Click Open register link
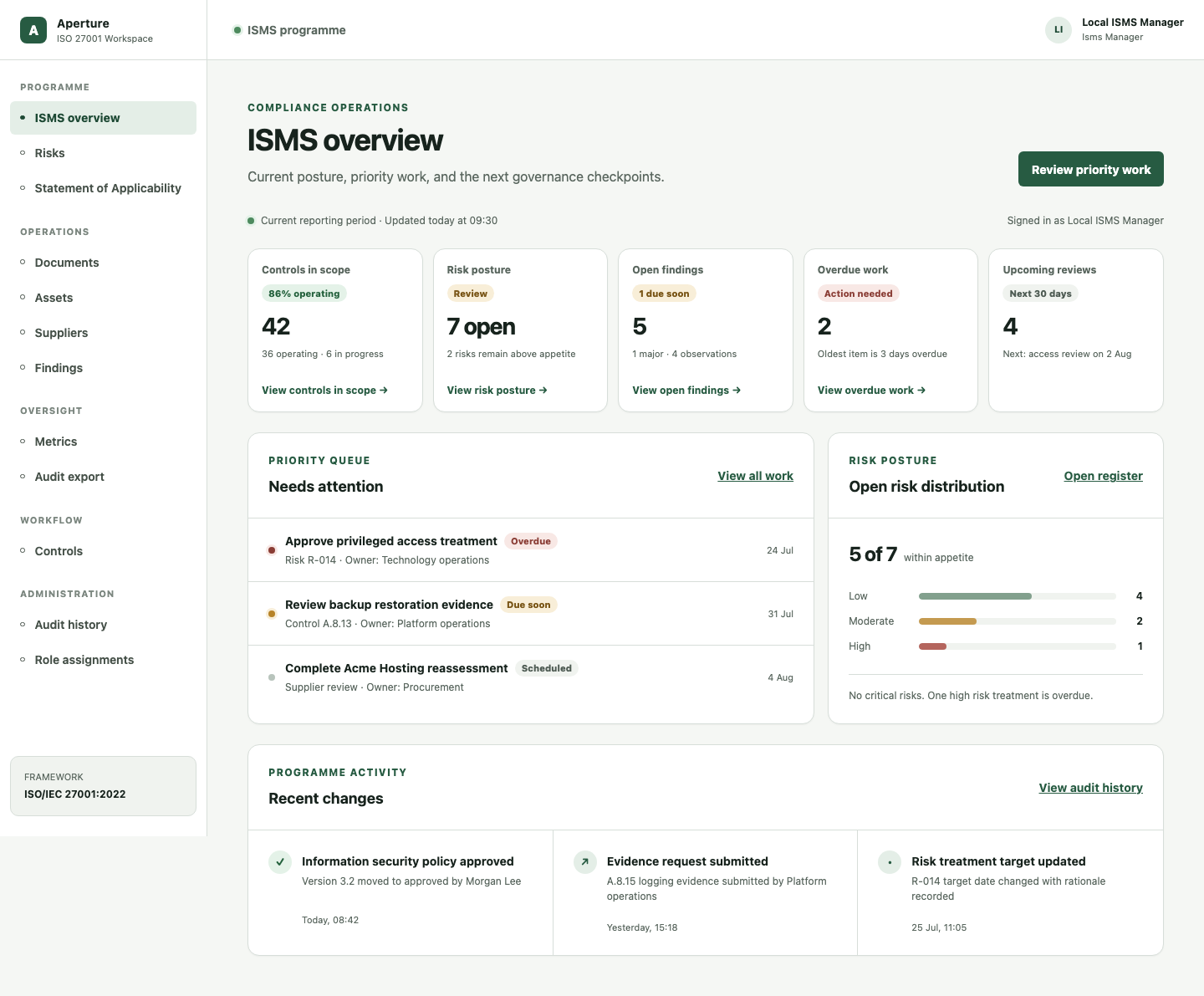1204x996 pixels. pyautogui.click(x=1103, y=476)
